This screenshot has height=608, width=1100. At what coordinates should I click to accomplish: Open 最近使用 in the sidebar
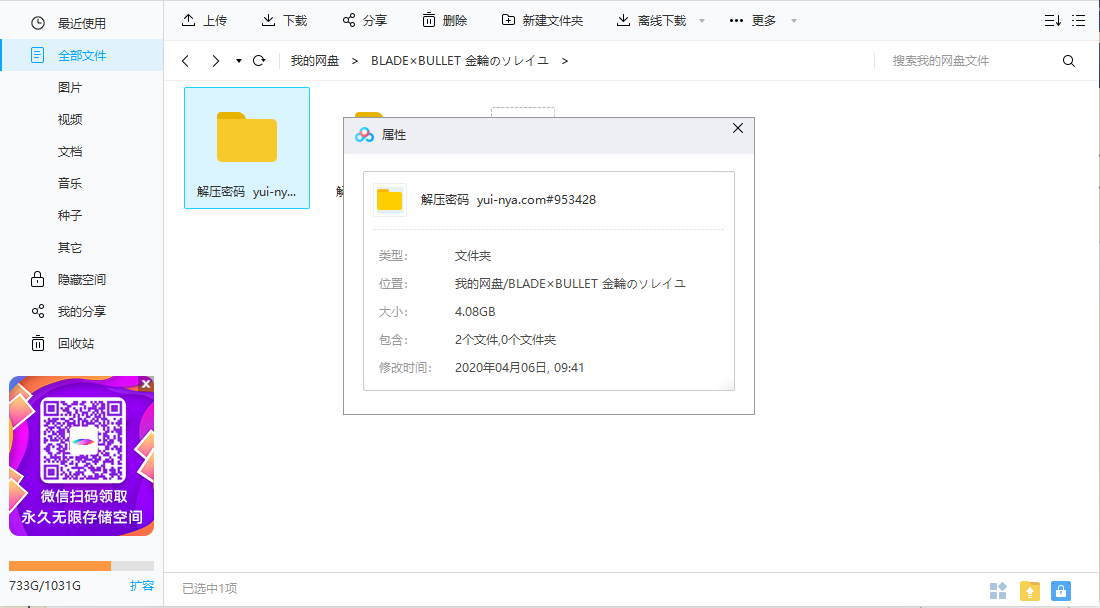pos(81,23)
